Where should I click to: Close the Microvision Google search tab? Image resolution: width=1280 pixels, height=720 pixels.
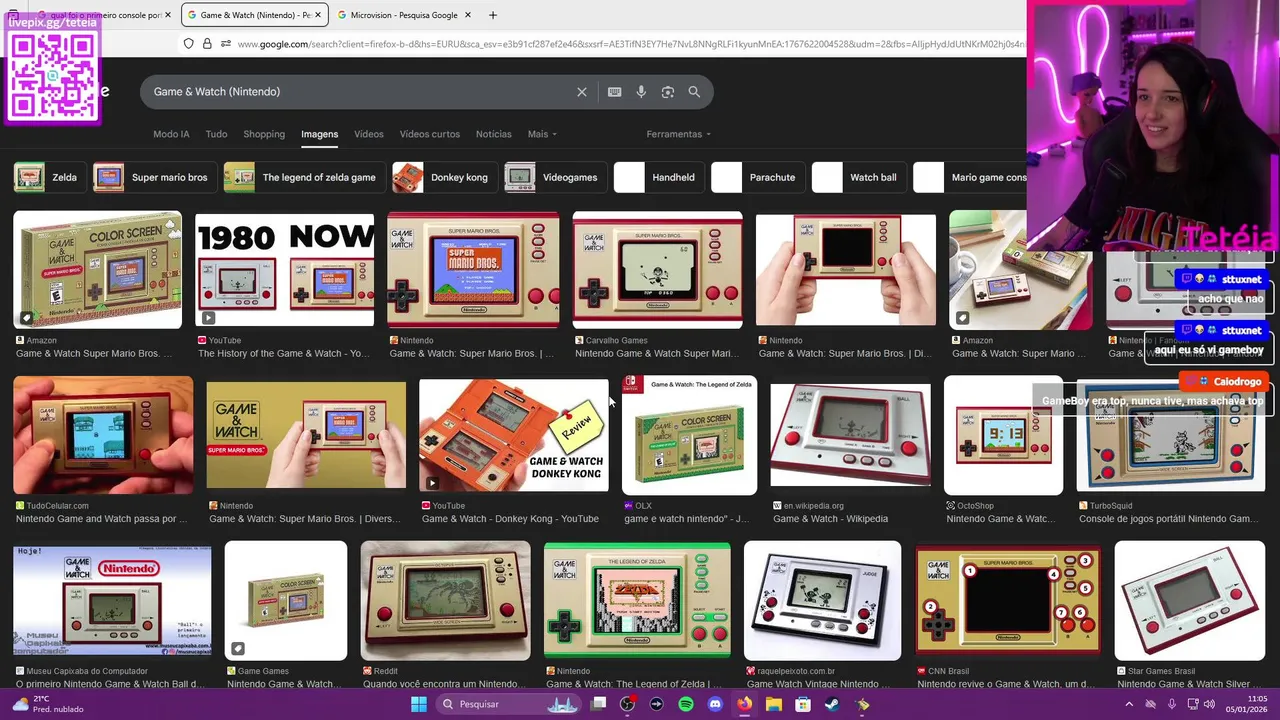coord(470,15)
